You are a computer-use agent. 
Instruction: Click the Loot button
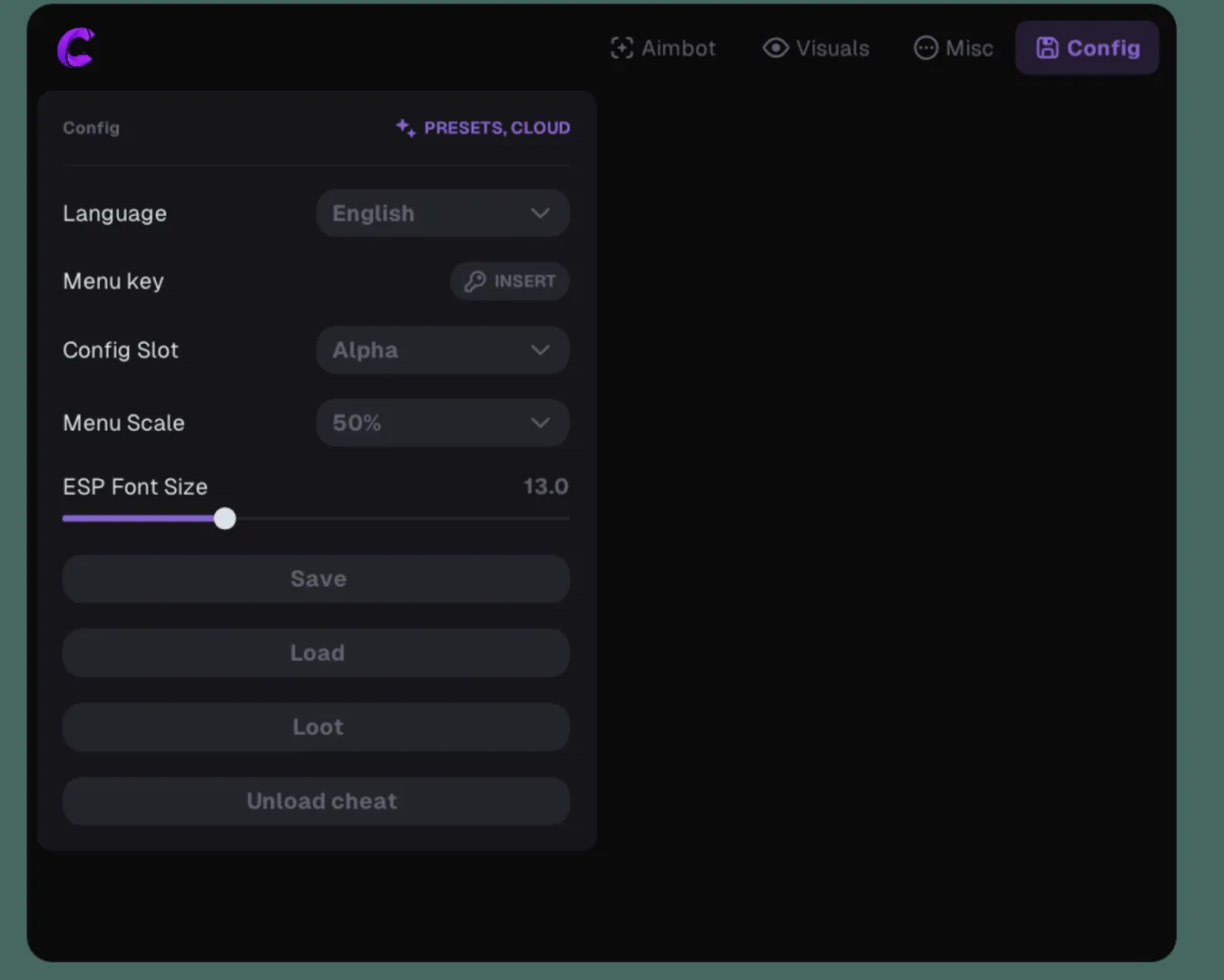316,727
